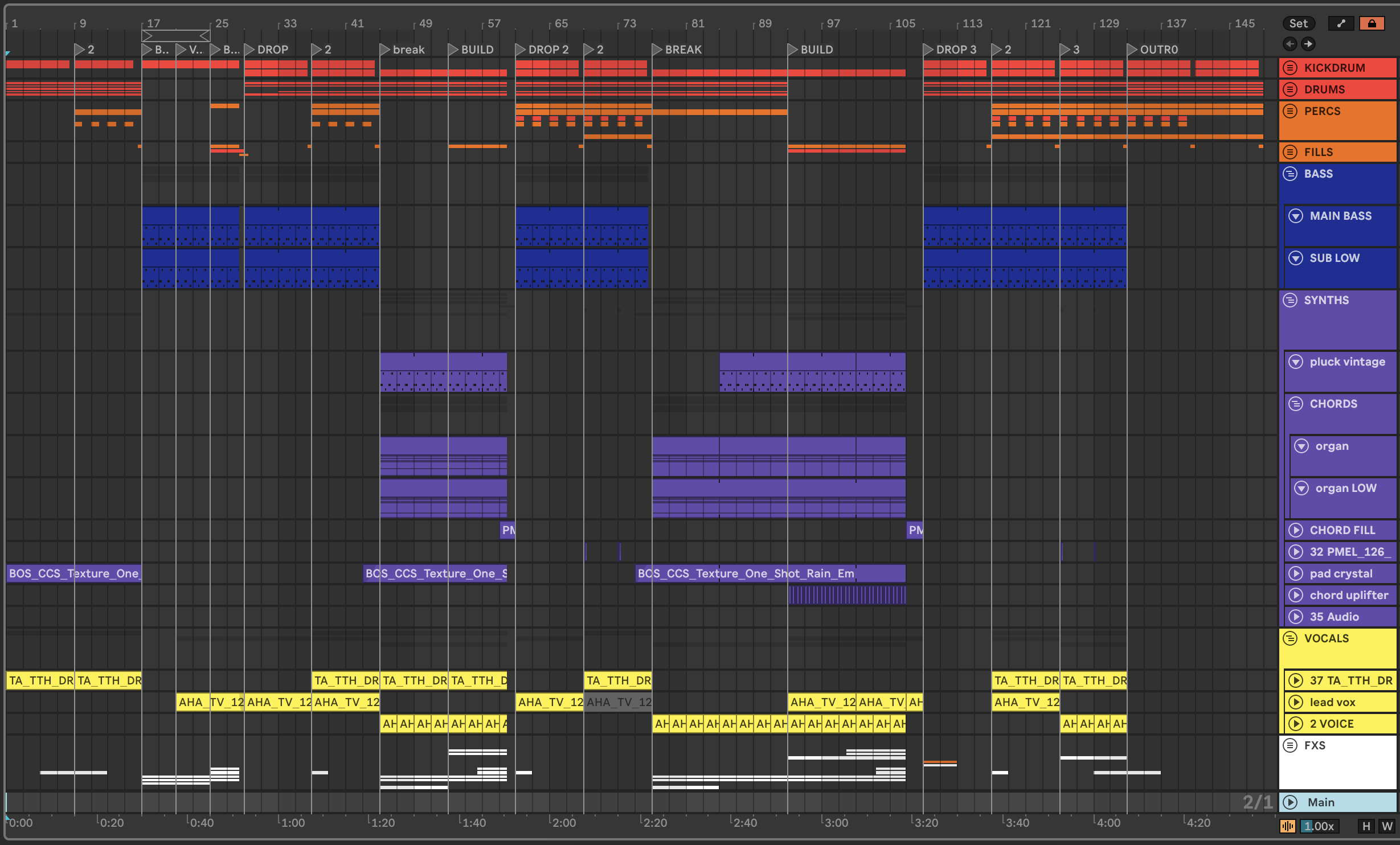Toggle the H optimize height button

[x=1366, y=826]
